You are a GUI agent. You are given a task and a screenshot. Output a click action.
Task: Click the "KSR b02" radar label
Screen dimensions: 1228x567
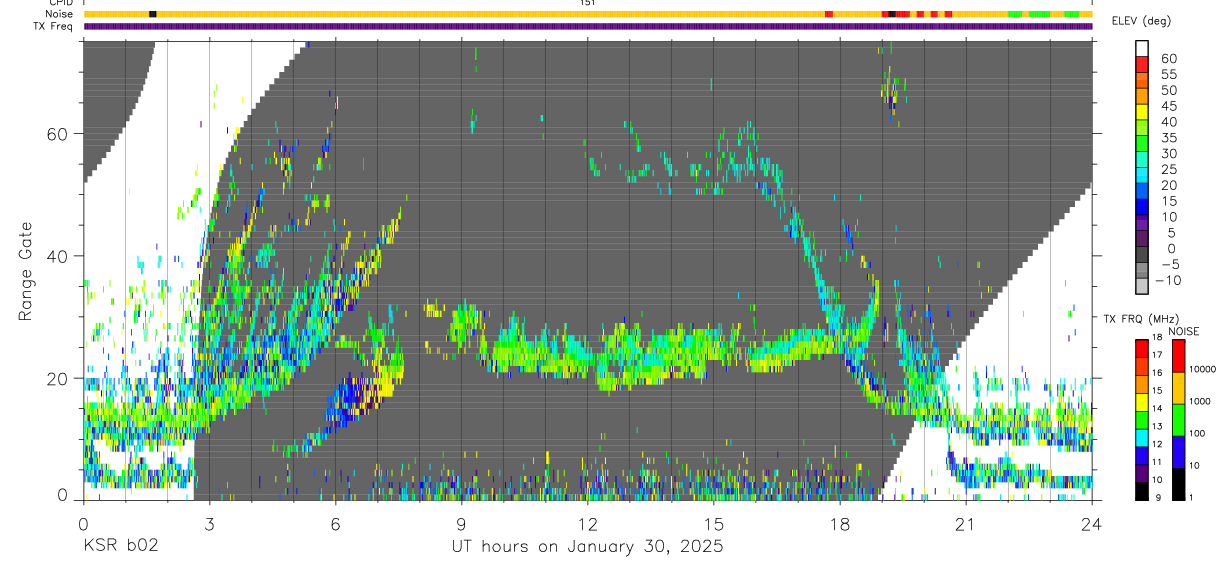click(120, 547)
